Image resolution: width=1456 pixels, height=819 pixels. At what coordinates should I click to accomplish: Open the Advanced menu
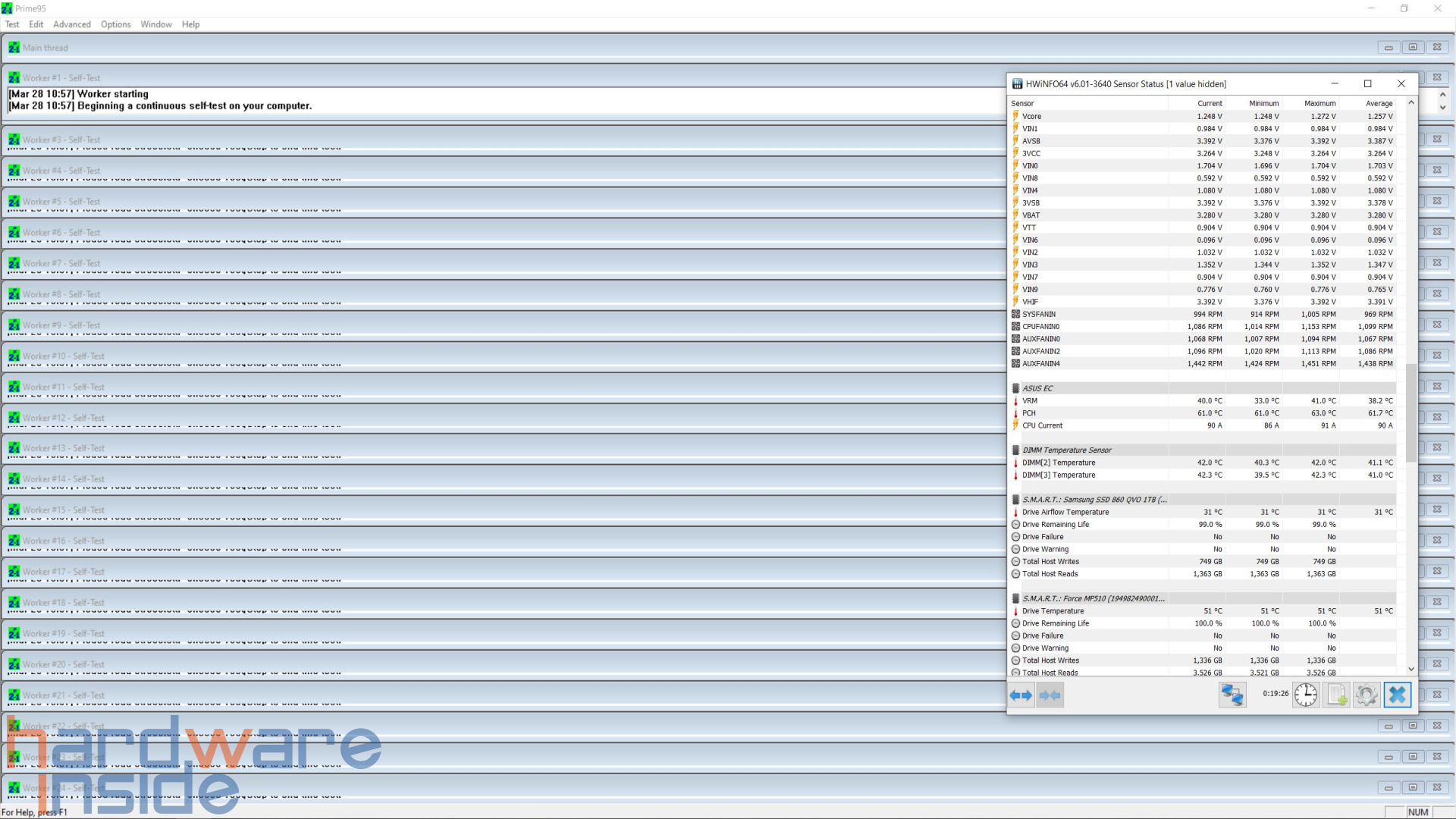point(72,24)
